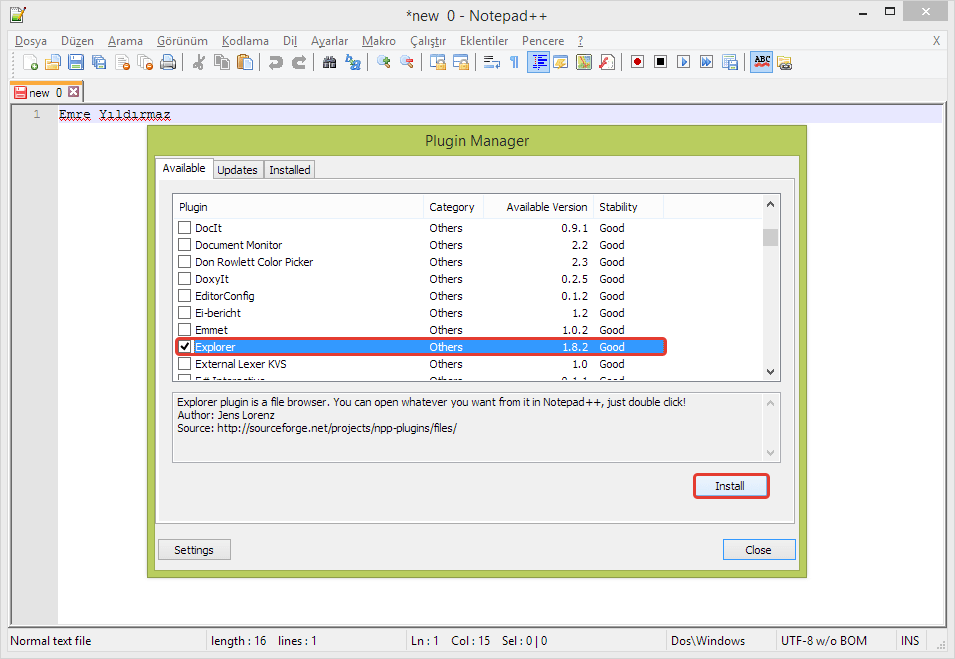Uncheck the Explorer plugin checkbox
The height and width of the screenshot is (659, 955).
[x=185, y=347]
